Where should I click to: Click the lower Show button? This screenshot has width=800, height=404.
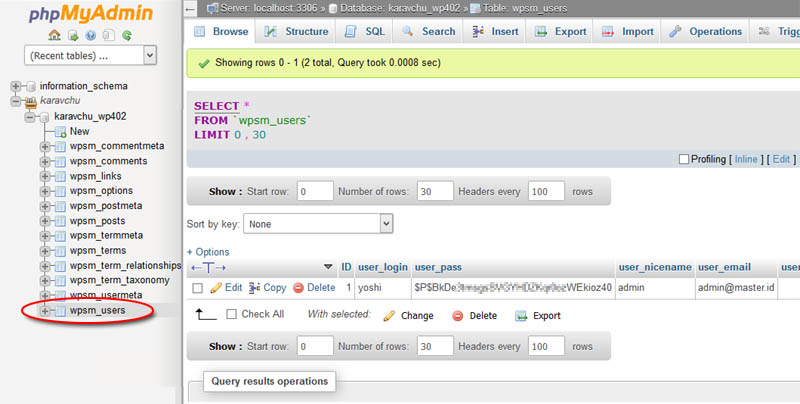pos(224,346)
